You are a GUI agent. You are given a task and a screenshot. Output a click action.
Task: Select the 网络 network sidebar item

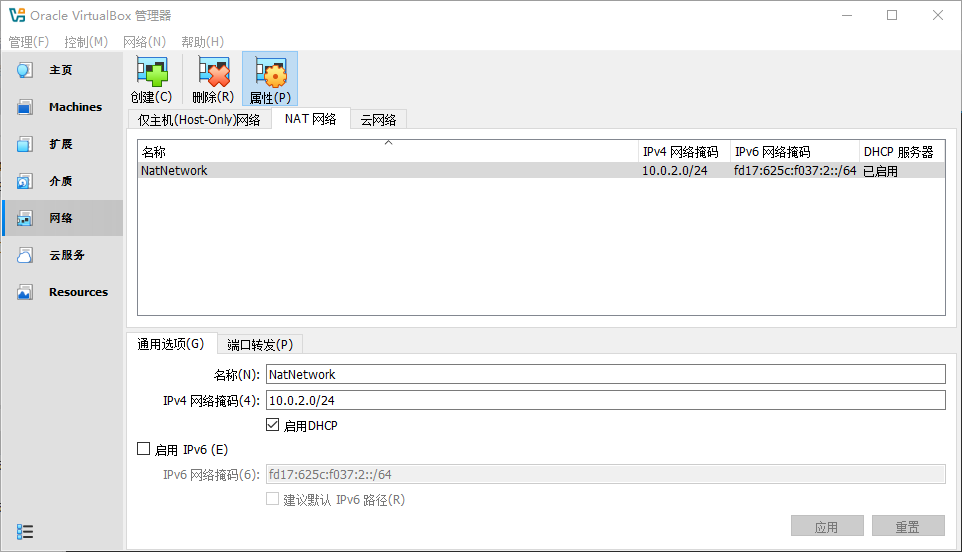tap(63, 218)
